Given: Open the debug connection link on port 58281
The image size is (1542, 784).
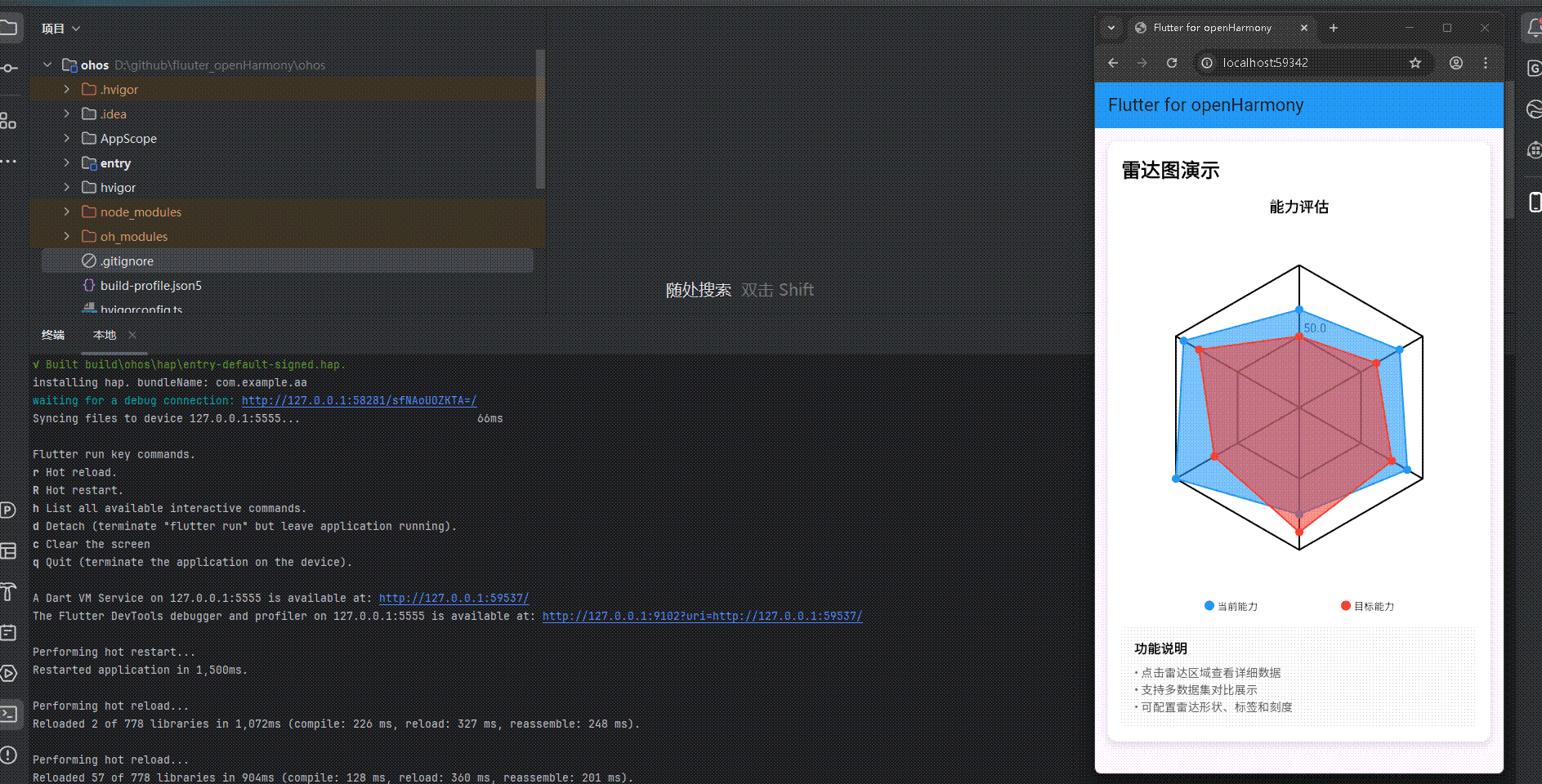Looking at the screenshot, I should [360, 400].
